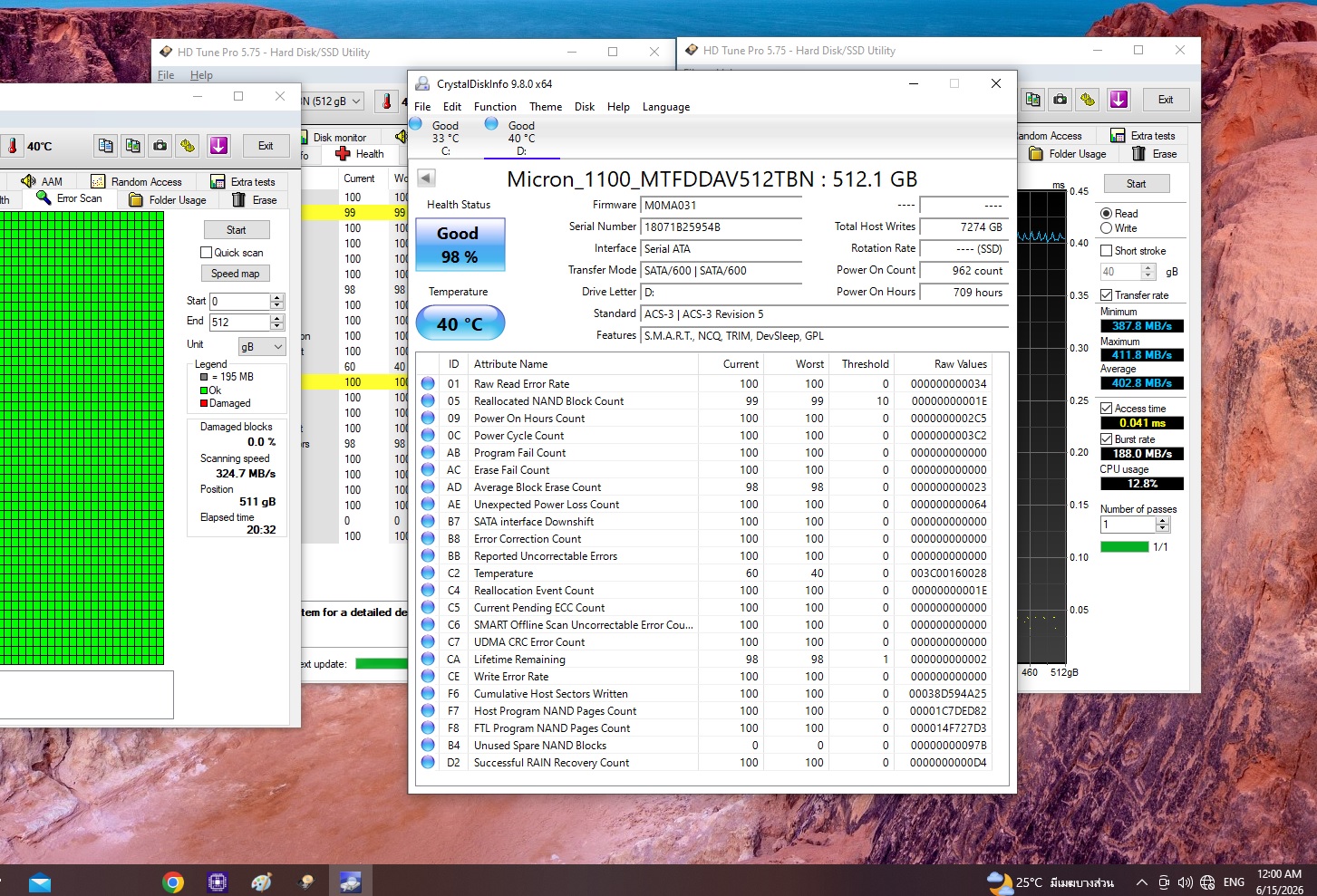Click camera icon in HD Tune benchmark window

1060,100
